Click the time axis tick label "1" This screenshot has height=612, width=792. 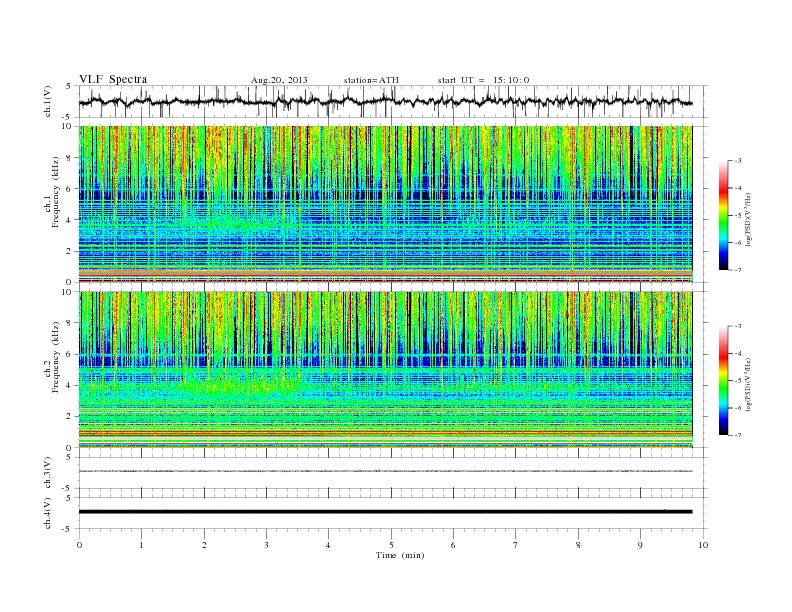(x=142, y=545)
